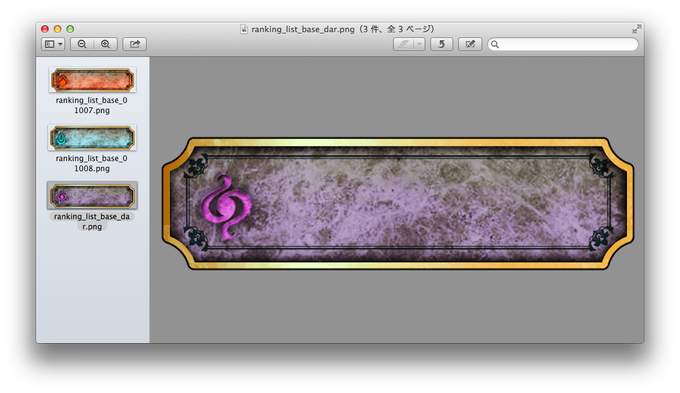Click the search text field
The width and height of the screenshot is (680, 393).
coord(563,44)
